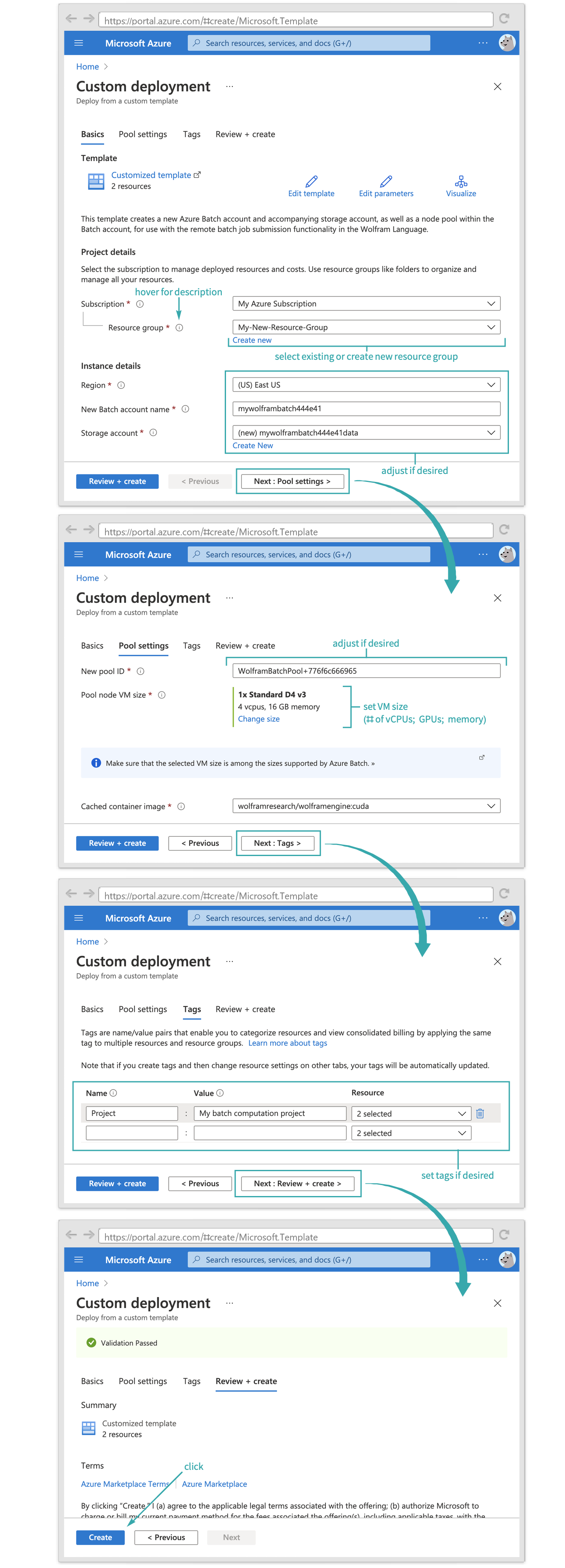The image size is (565, 1568).
Task: Open the Visualize diagram icon
Action: pyautogui.click(x=461, y=182)
